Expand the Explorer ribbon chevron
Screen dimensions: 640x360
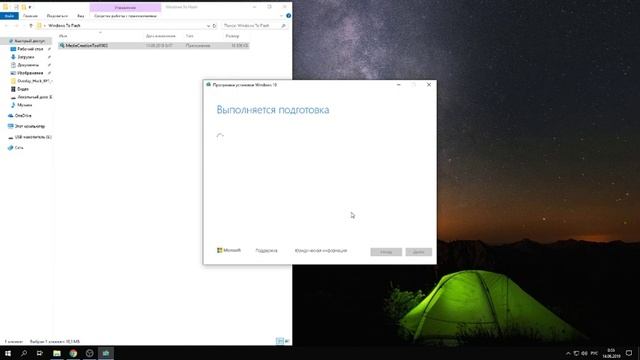(x=281, y=16)
